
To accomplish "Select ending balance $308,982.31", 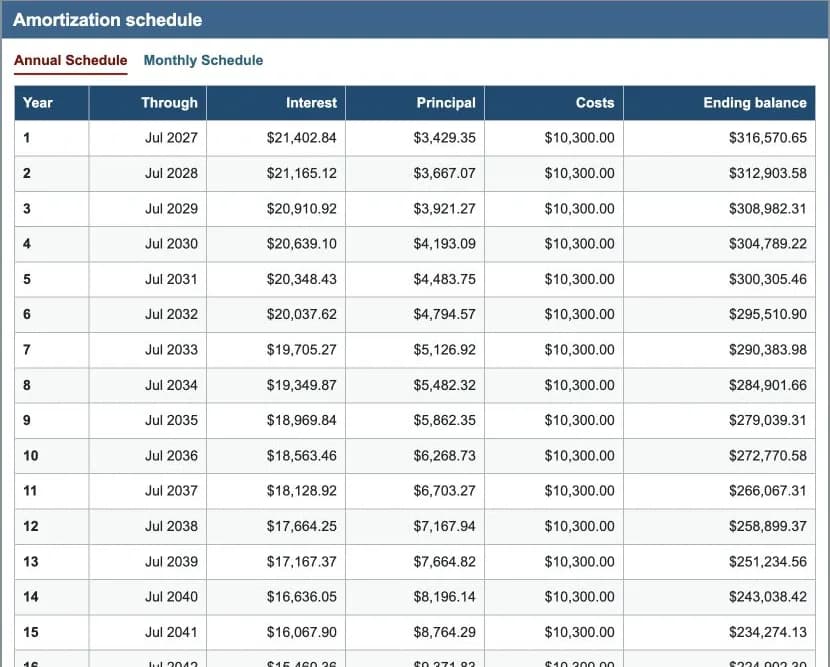I will pyautogui.click(x=768, y=209).
